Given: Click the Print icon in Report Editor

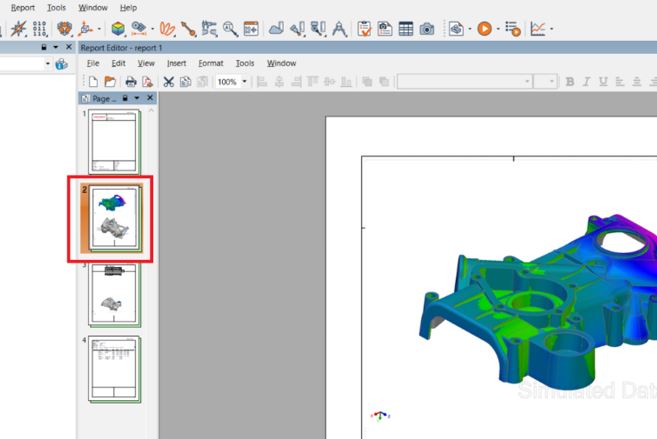Looking at the screenshot, I should pyautogui.click(x=131, y=82).
